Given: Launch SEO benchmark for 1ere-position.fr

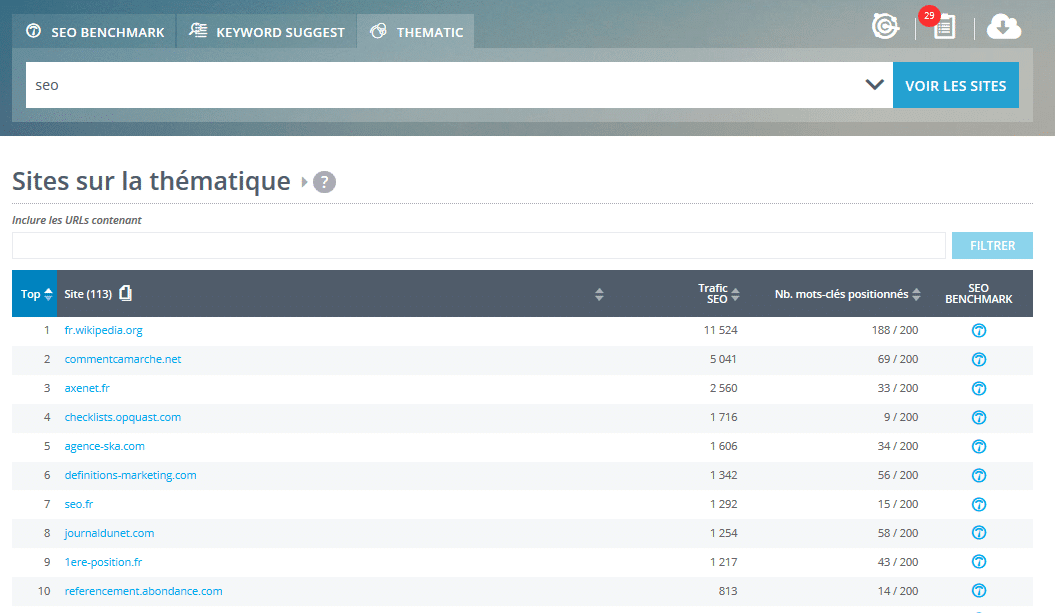Looking at the screenshot, I should [978, 562].
